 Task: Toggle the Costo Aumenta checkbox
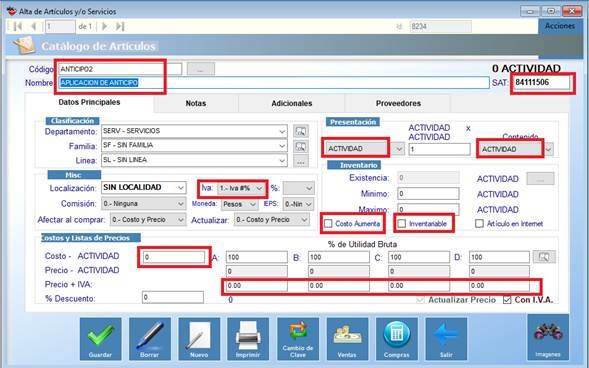[328, 223]
